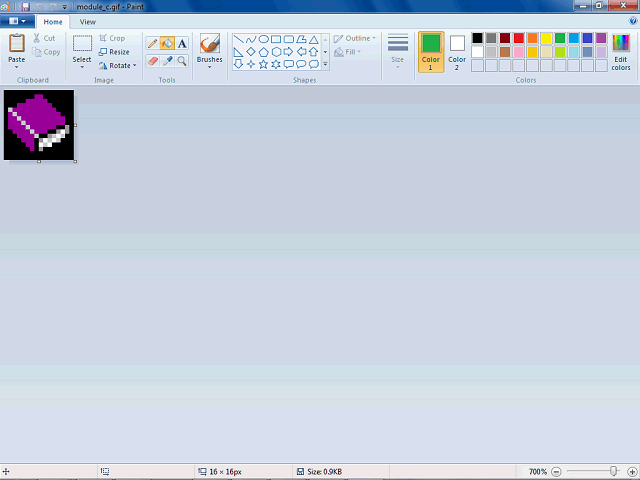Open the Rotate dropdown
This screenshot has width=640, height=480.
pos(118,65)
